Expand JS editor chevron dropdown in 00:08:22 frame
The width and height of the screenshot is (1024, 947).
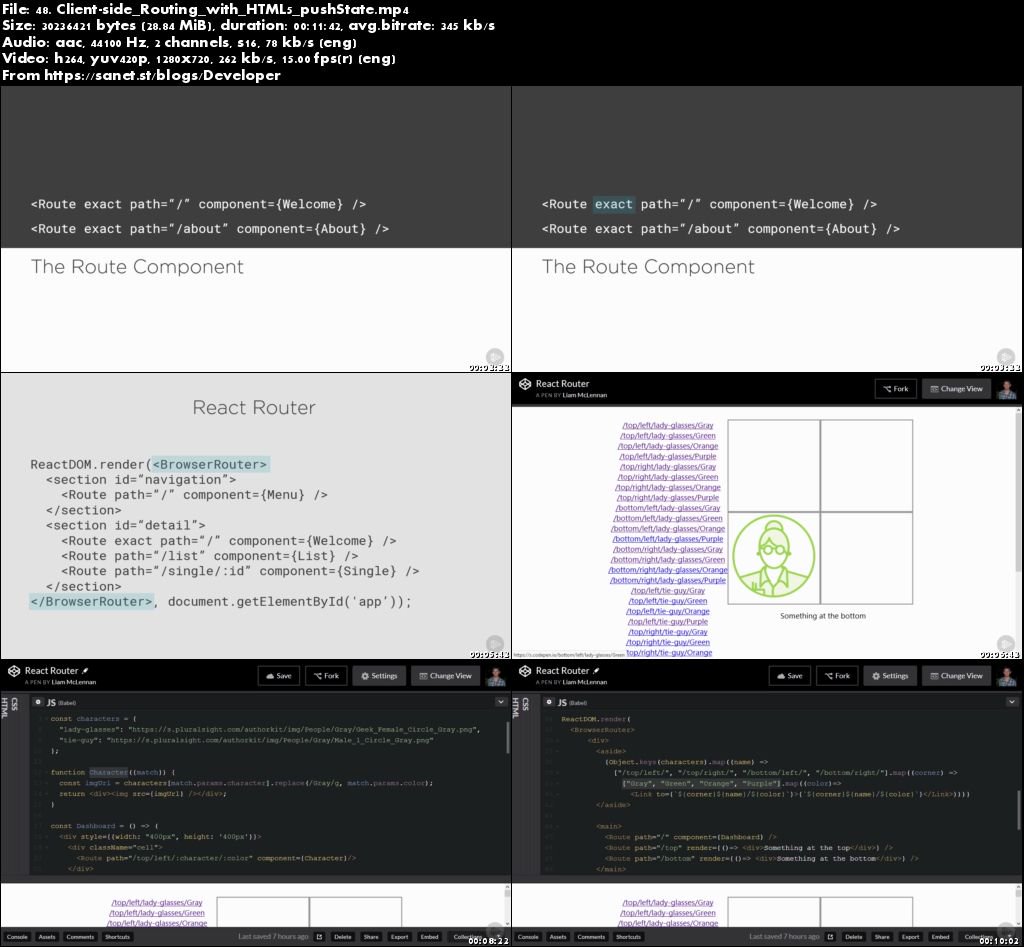tap(501, 702)
